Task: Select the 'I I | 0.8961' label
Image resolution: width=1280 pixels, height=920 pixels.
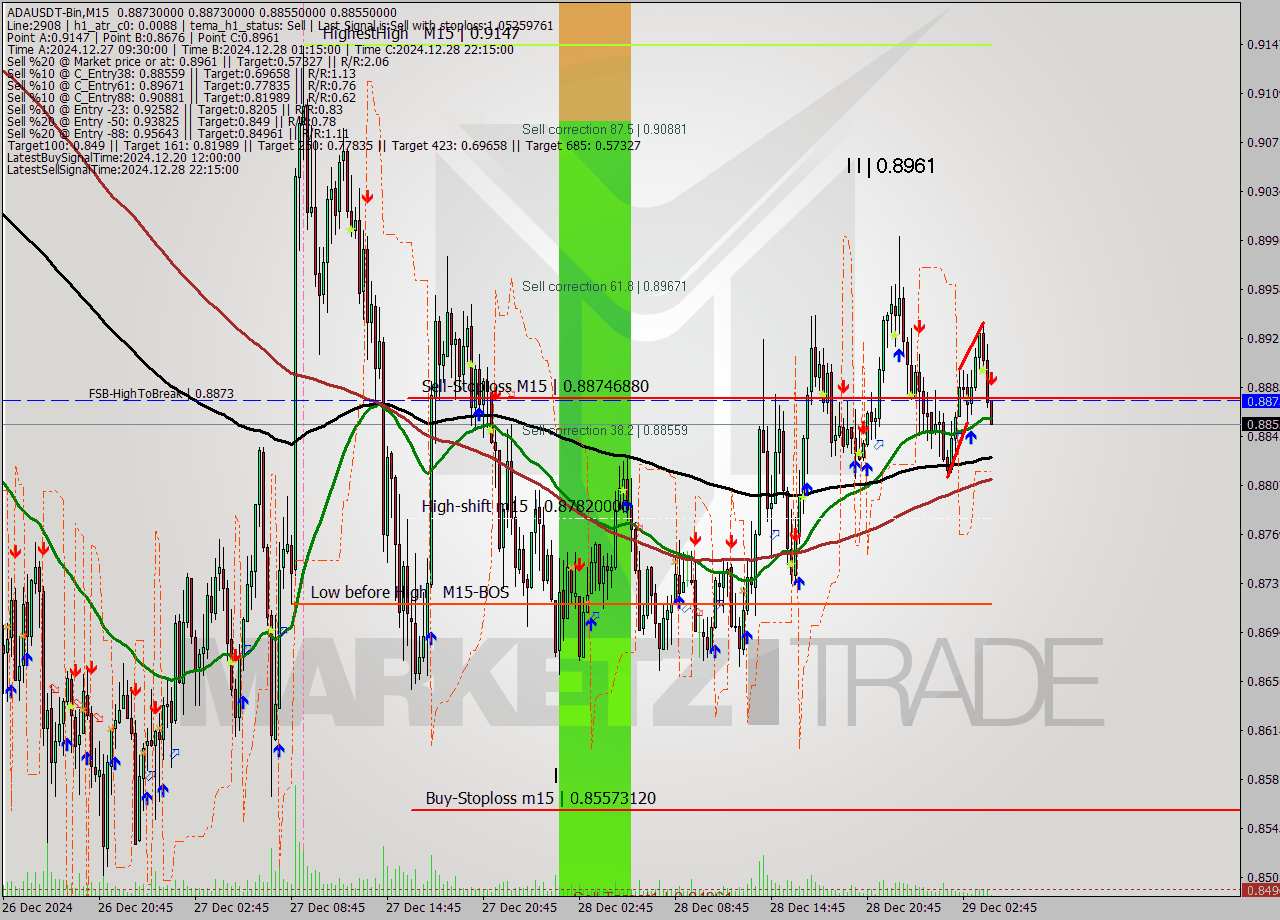Action: 890,166
